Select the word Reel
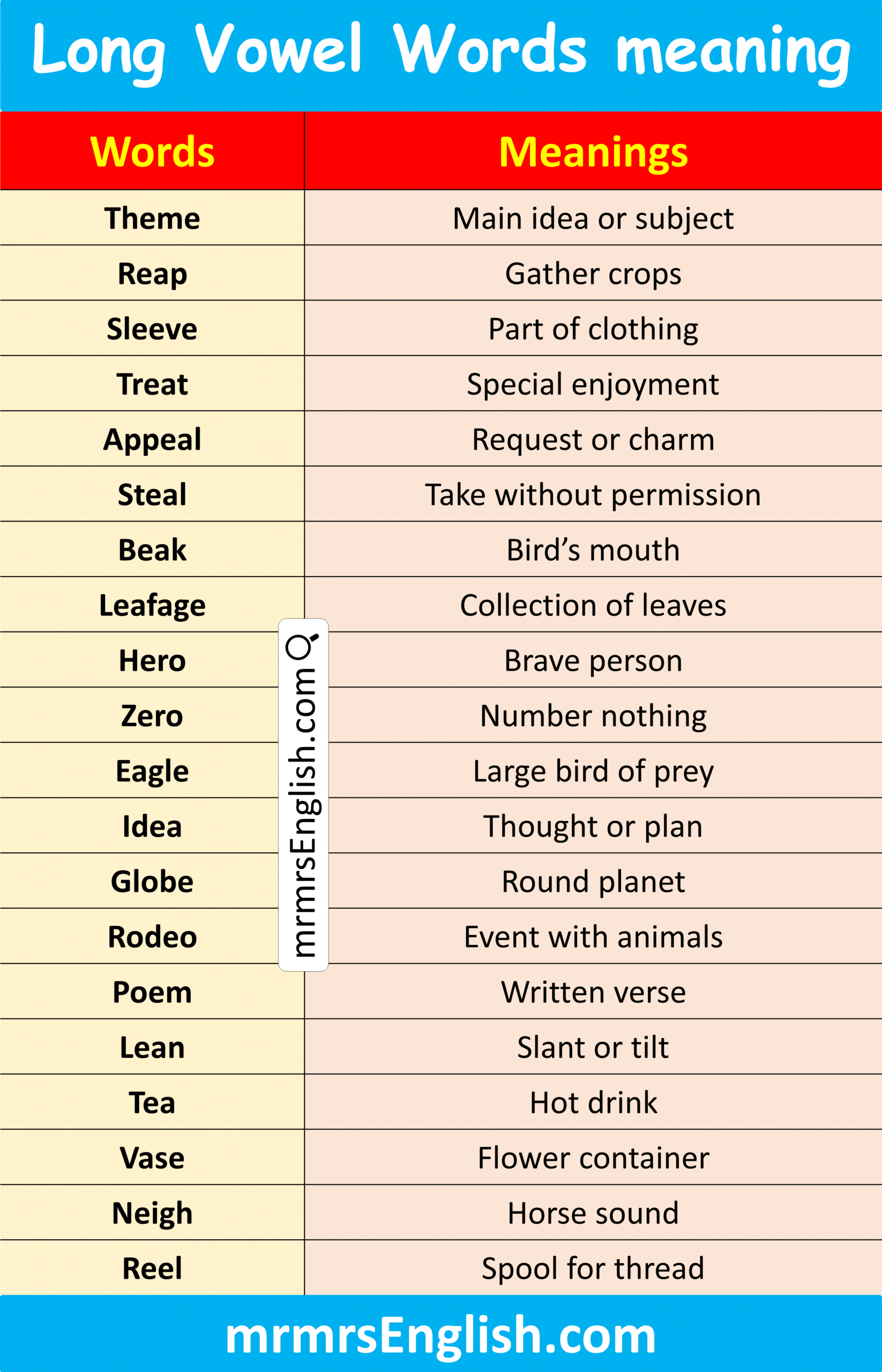882x1372 pixels. (152, 1269)
